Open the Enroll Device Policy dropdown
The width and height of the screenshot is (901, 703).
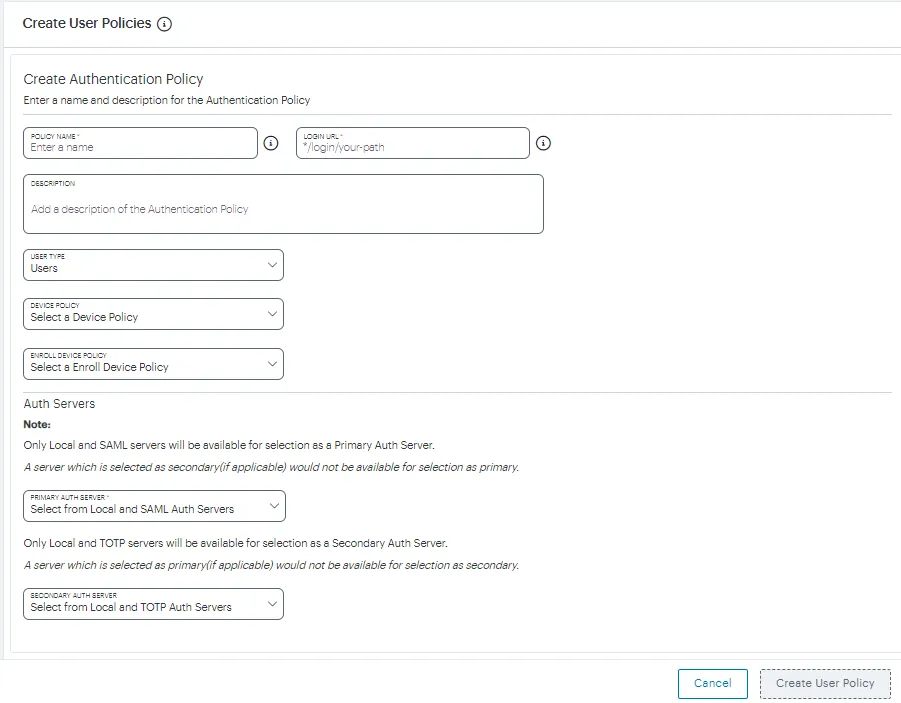153,364
